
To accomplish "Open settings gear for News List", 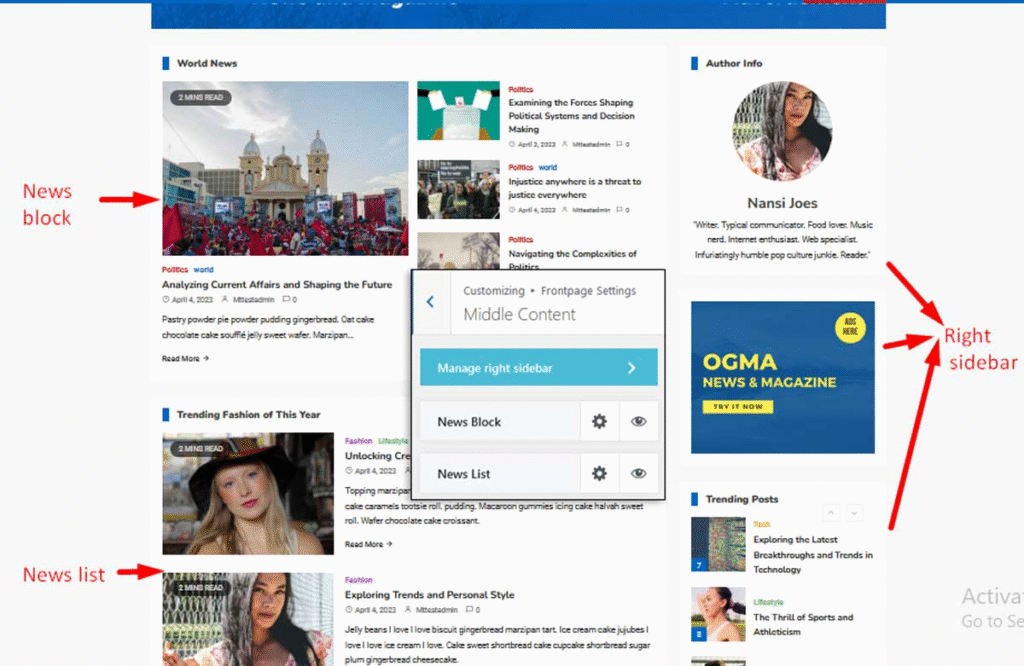I will 599,474.
